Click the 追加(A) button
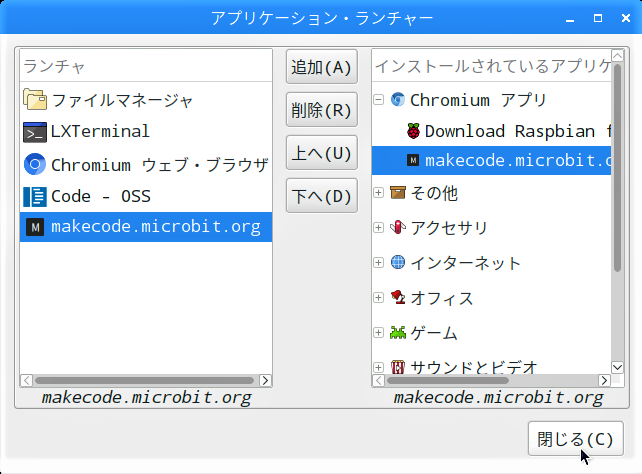642x474 pixels. coord(321,67)
